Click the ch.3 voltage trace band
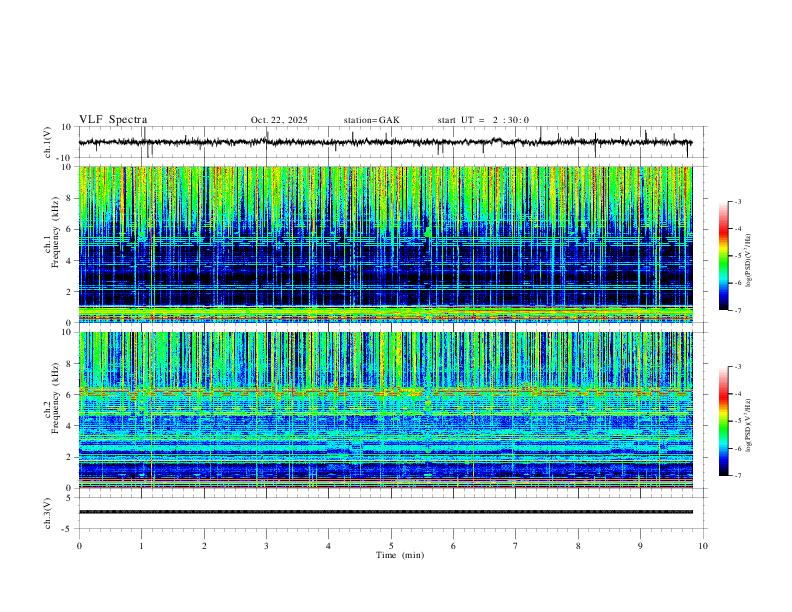Viewport: 792px width, 612px height. (385, 512)
